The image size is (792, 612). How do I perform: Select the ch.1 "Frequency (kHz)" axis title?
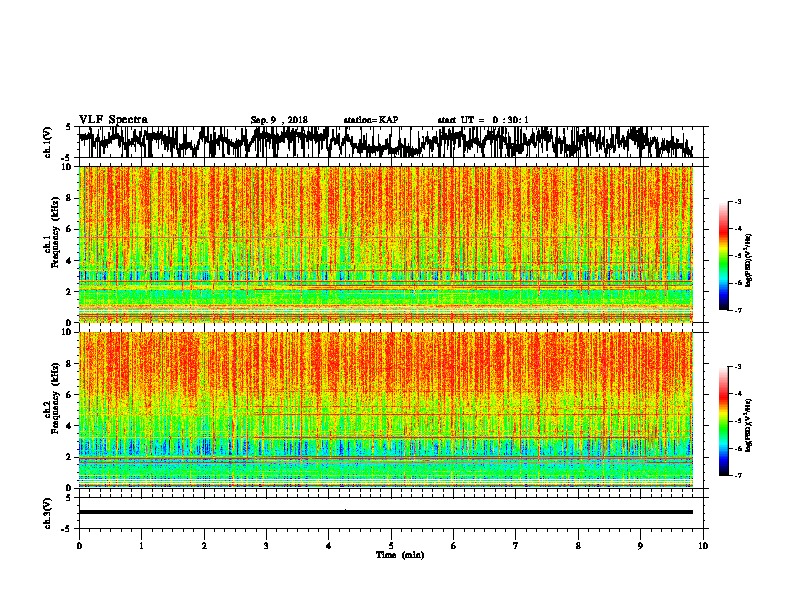pyautogui.click(x=55, y=232)
